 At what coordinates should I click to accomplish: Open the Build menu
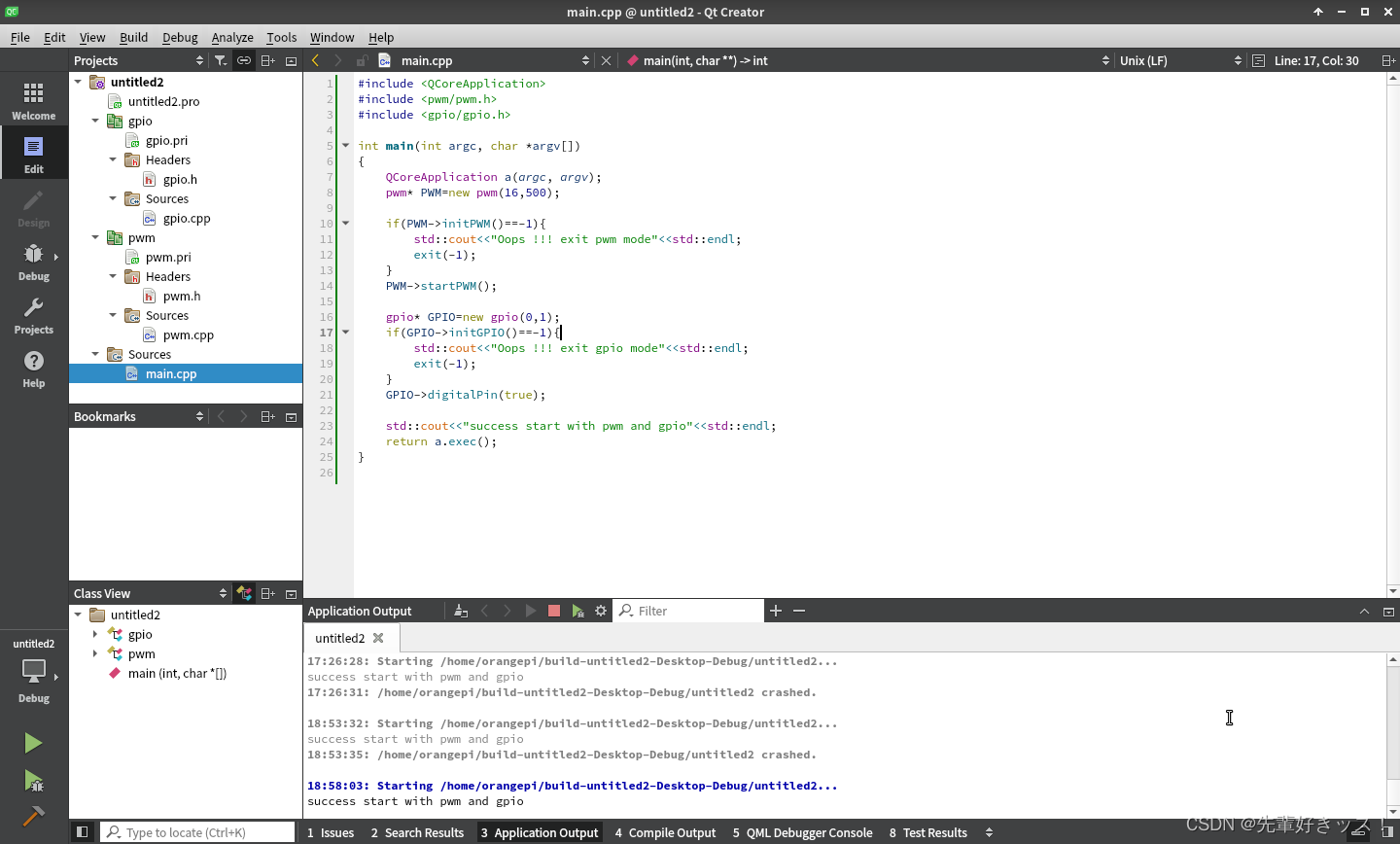click(x=134, y=37)
